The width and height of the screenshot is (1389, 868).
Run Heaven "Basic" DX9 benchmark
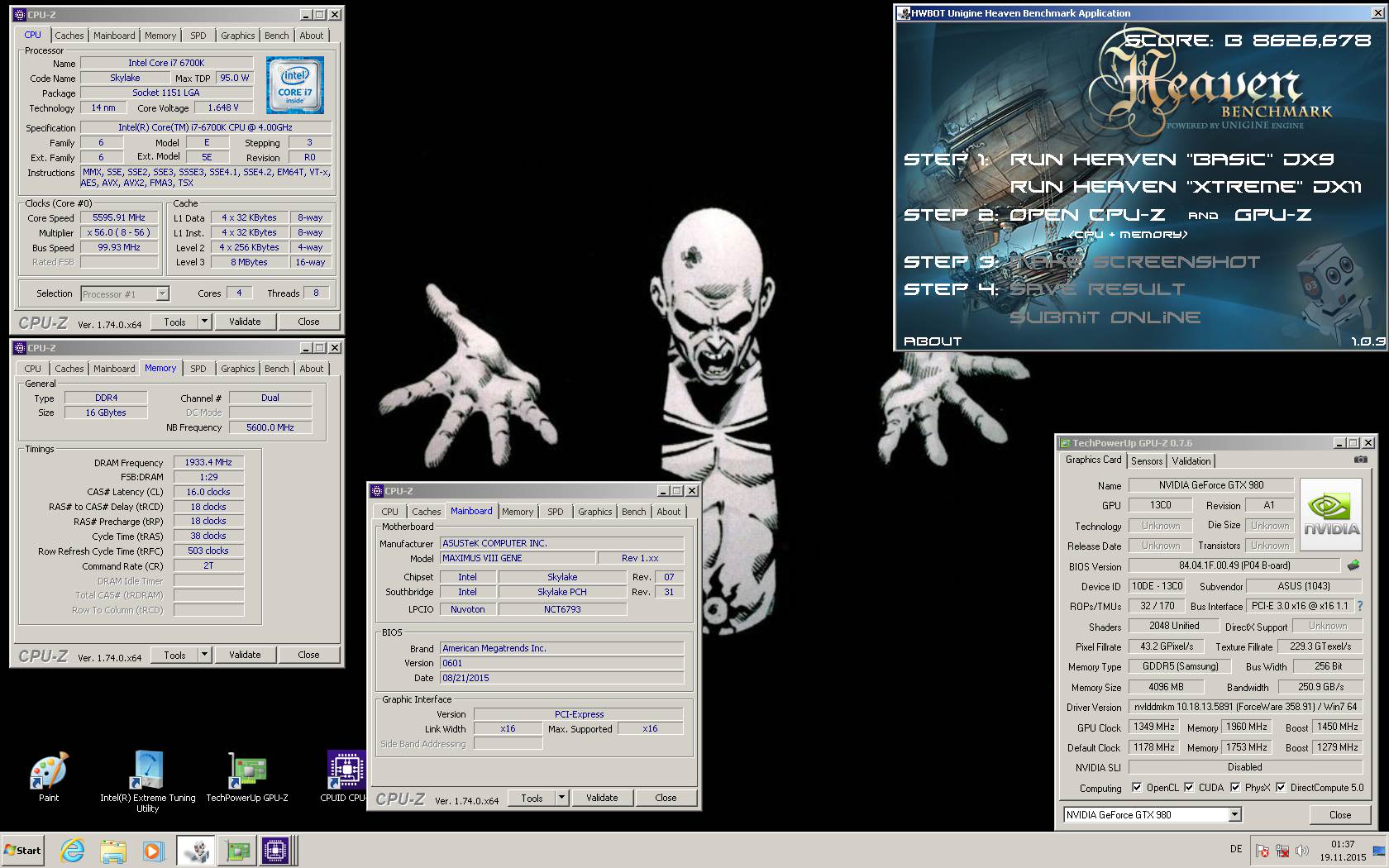click(1172, 160)
